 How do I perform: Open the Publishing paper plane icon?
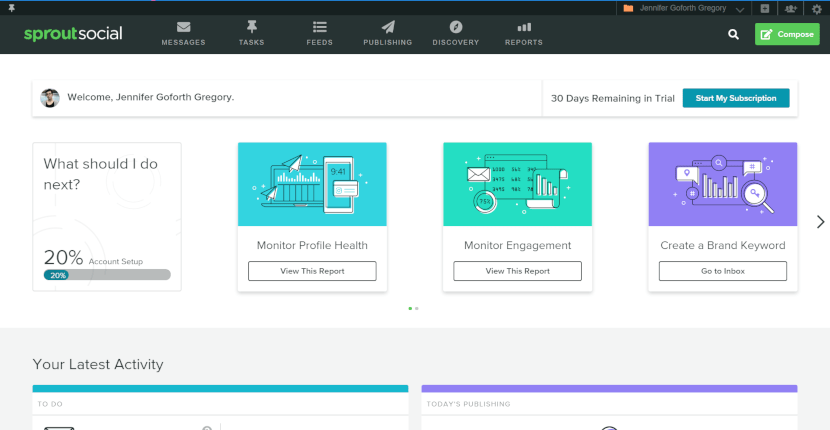tap(388, 27)
